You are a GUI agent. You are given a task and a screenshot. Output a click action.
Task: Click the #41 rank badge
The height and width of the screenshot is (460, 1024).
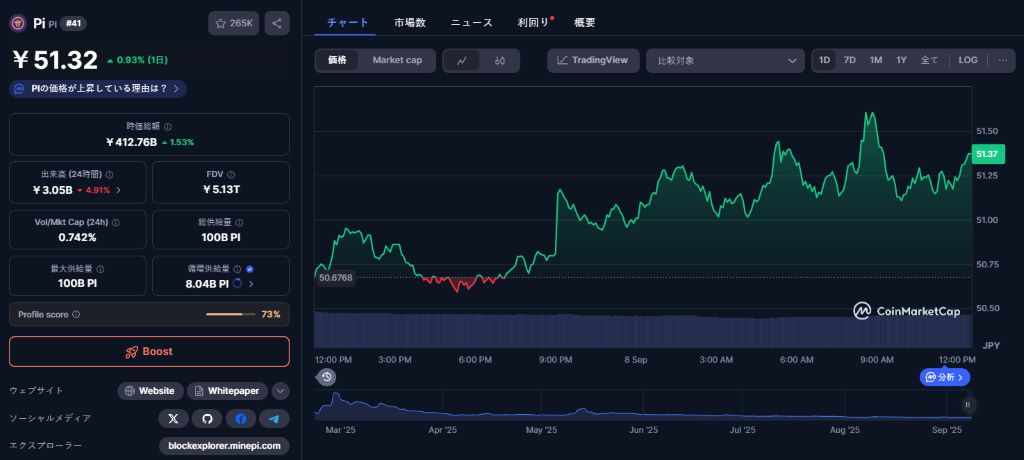(73, 24)
